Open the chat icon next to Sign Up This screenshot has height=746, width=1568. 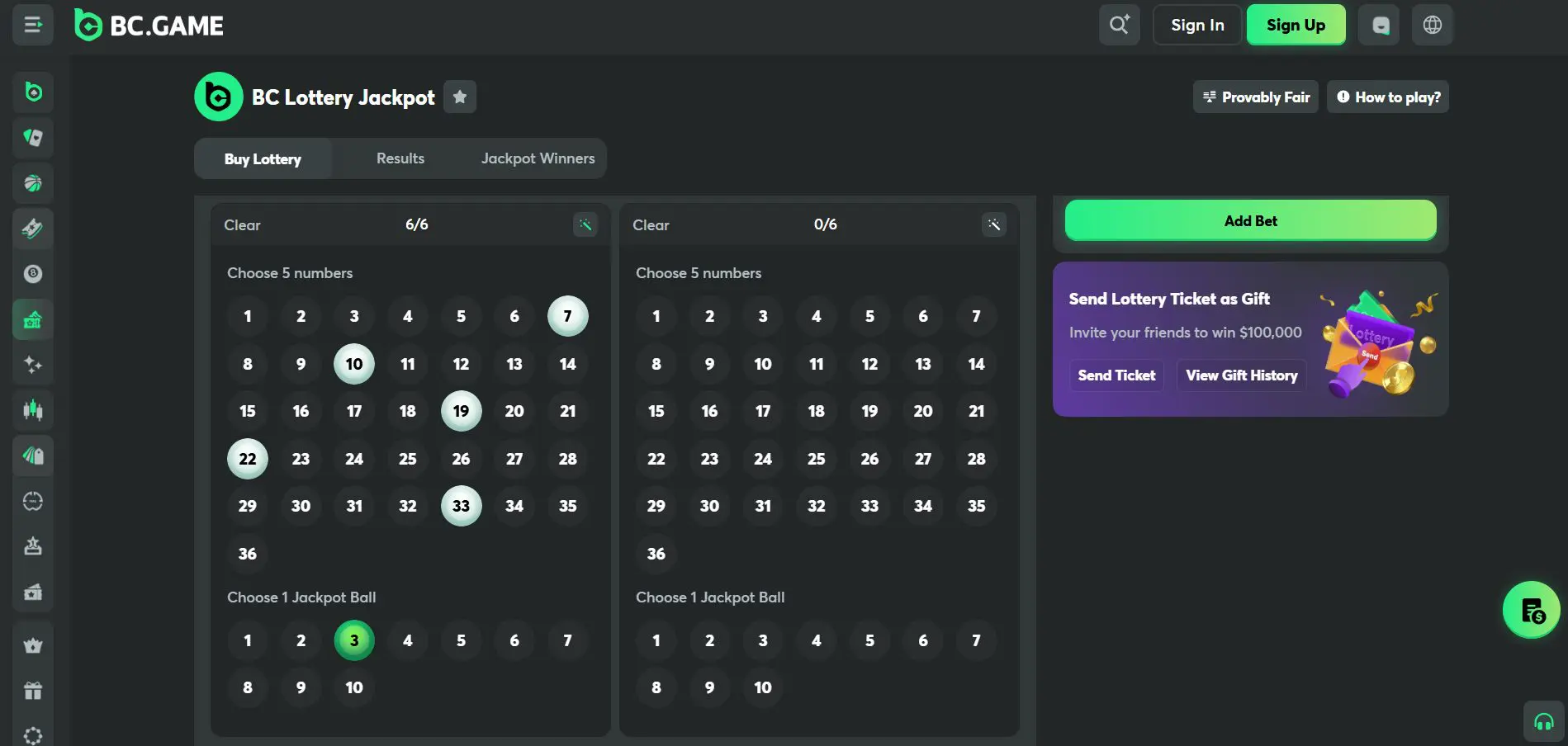click(1379, 25)
